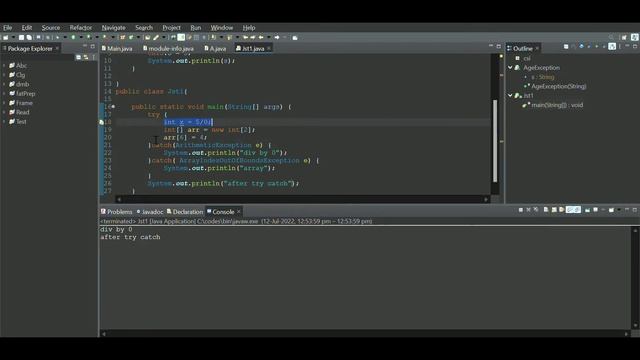
Task: Click the Save toolbar icon
Action: (x=21, y=37)
